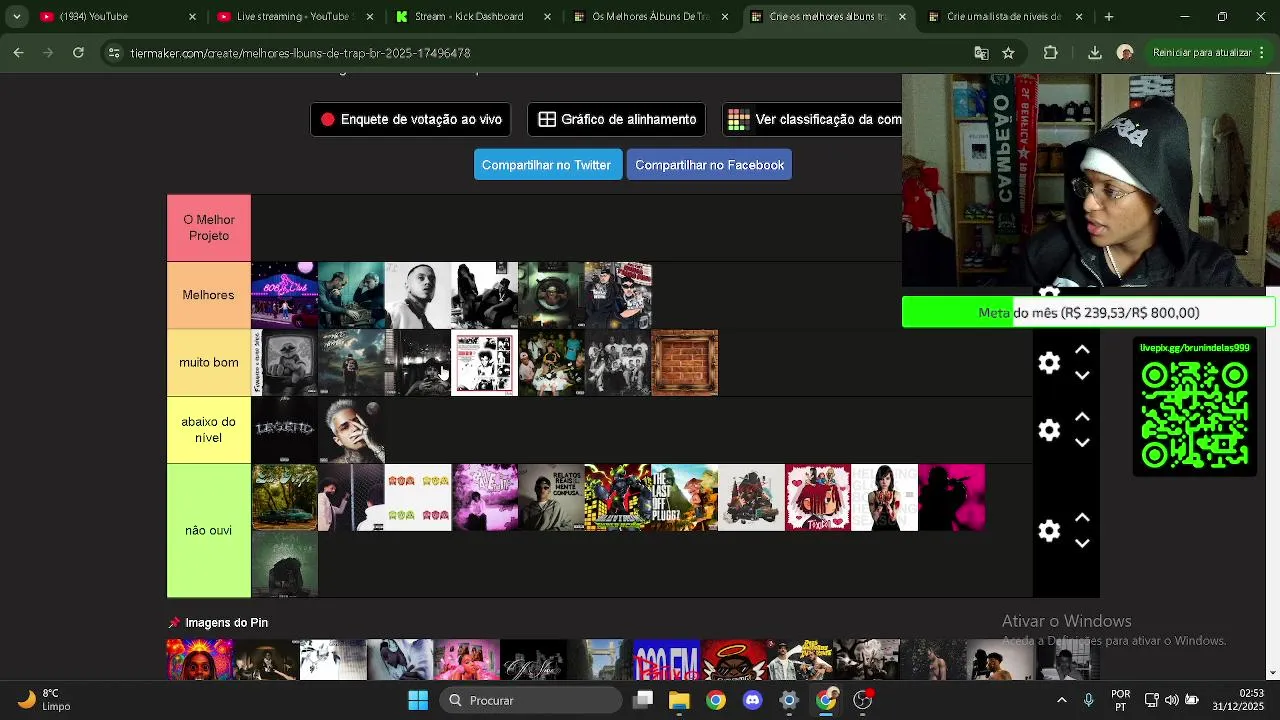The image size is (1280, 720).
Task: Open the clock and date 02:53 panel
Action: [1238, 700]
